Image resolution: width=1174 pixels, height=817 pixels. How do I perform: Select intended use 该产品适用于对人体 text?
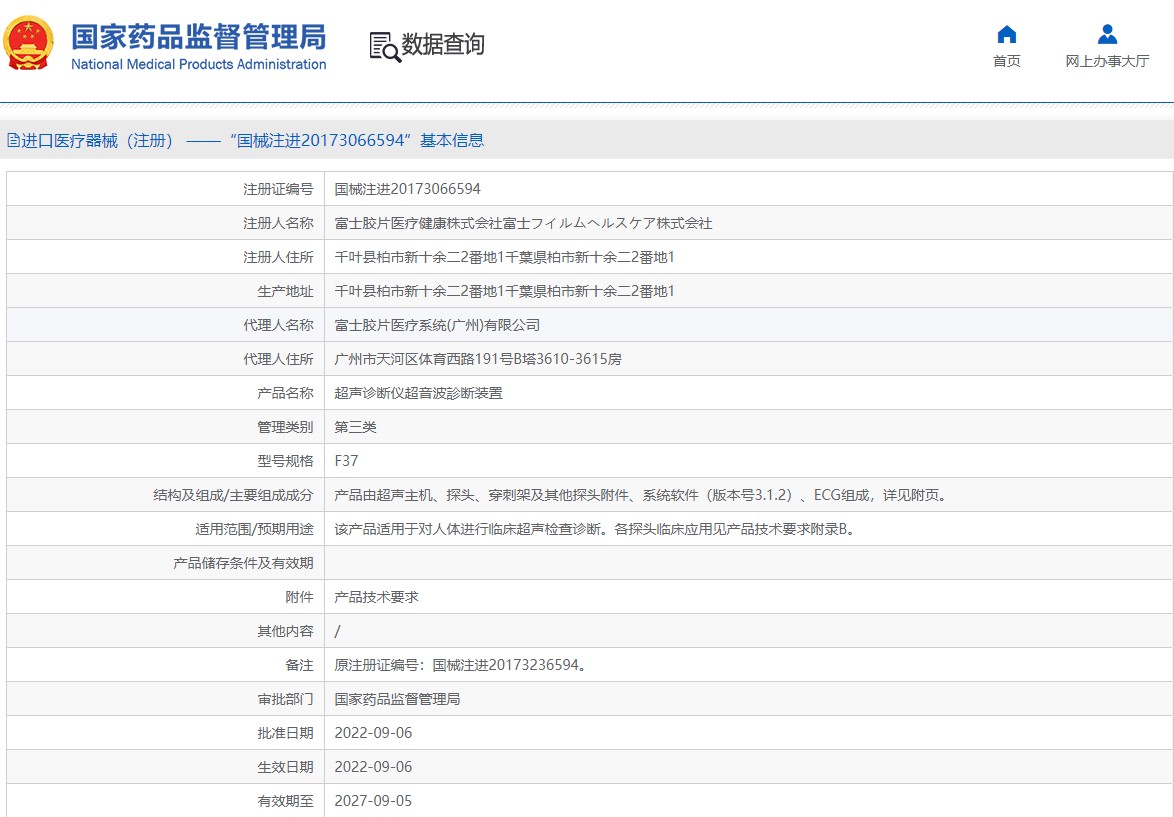[596, 529]
